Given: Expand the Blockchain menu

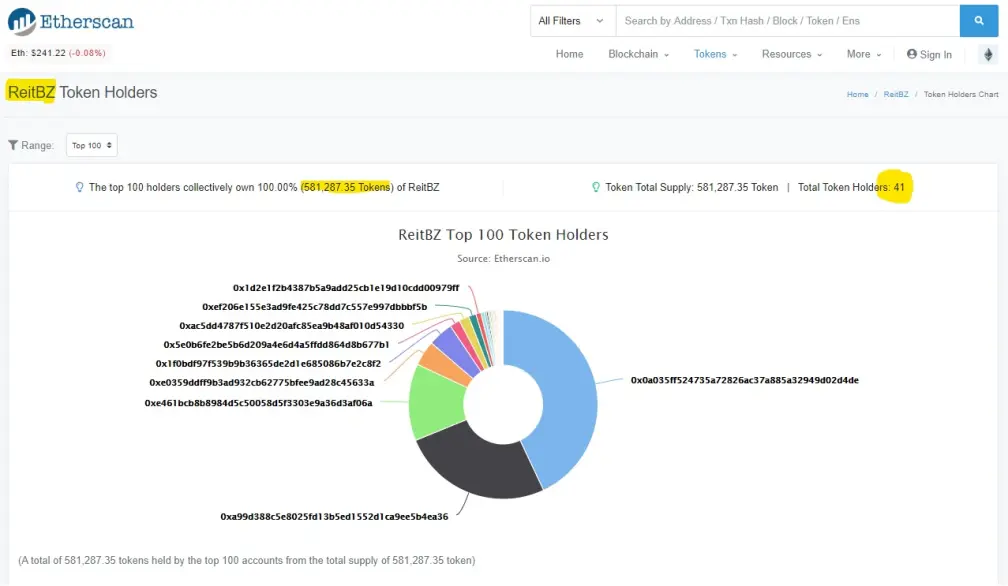Looking at the screenshot, I should pyautogui.click(x=638, y=54).
